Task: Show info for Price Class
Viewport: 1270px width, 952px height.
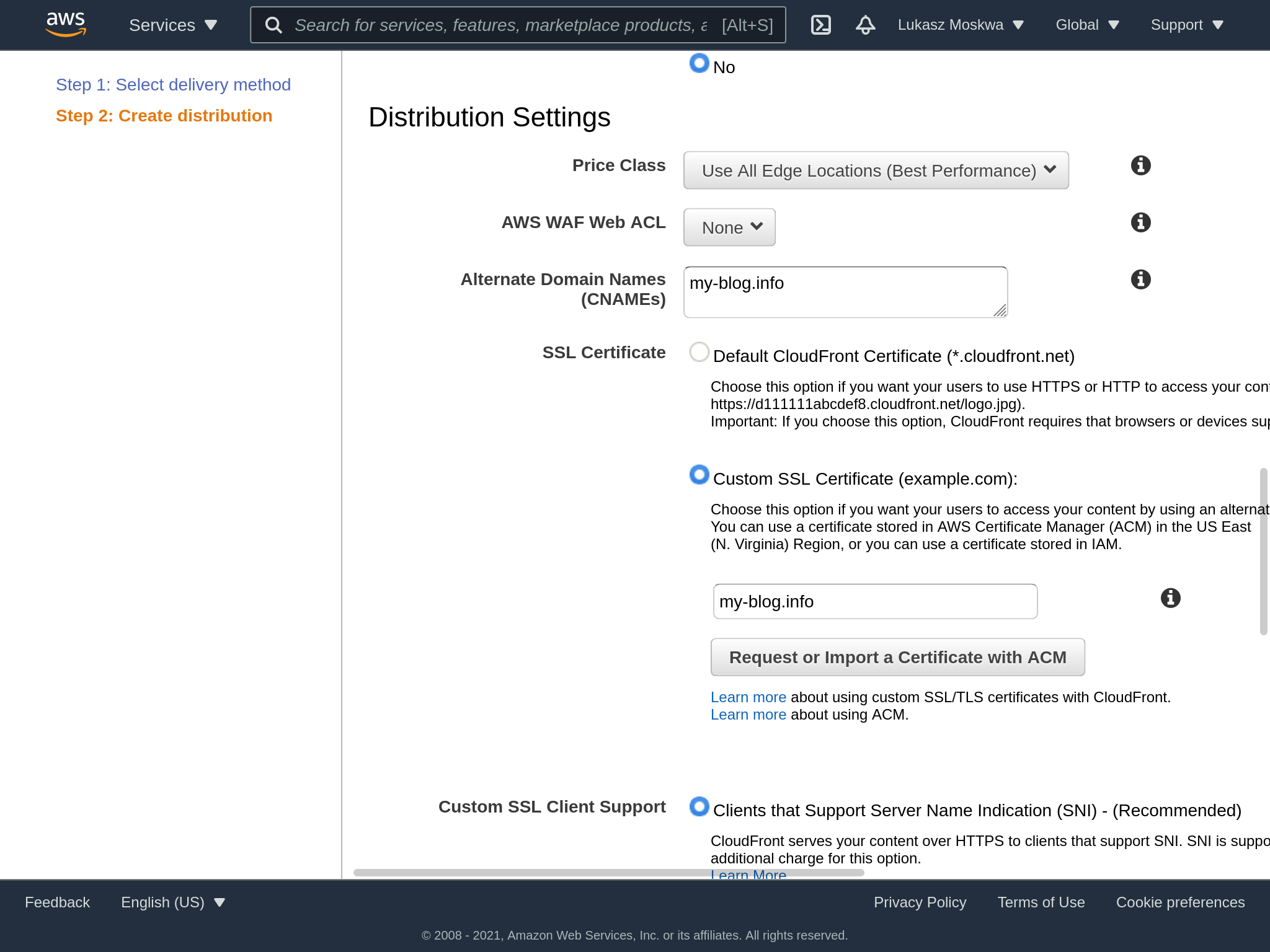Action: (x=1140, y=165)
